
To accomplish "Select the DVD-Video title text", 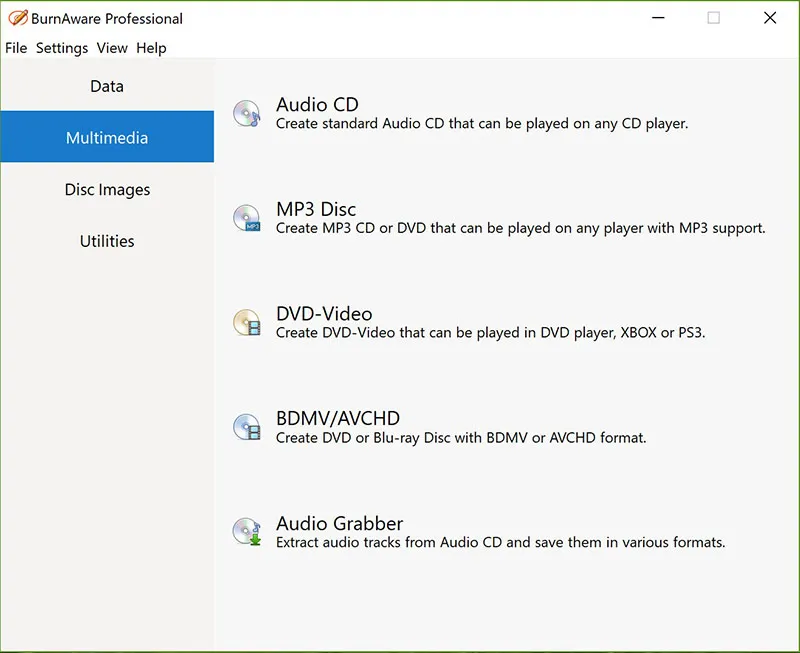I will (x=324, y=314).
